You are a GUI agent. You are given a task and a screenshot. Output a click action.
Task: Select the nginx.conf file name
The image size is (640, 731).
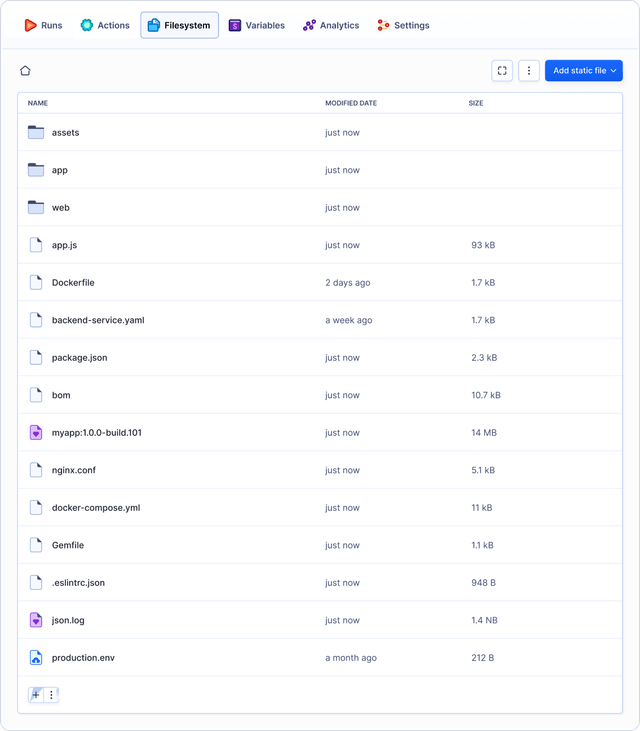click(74, 470)
